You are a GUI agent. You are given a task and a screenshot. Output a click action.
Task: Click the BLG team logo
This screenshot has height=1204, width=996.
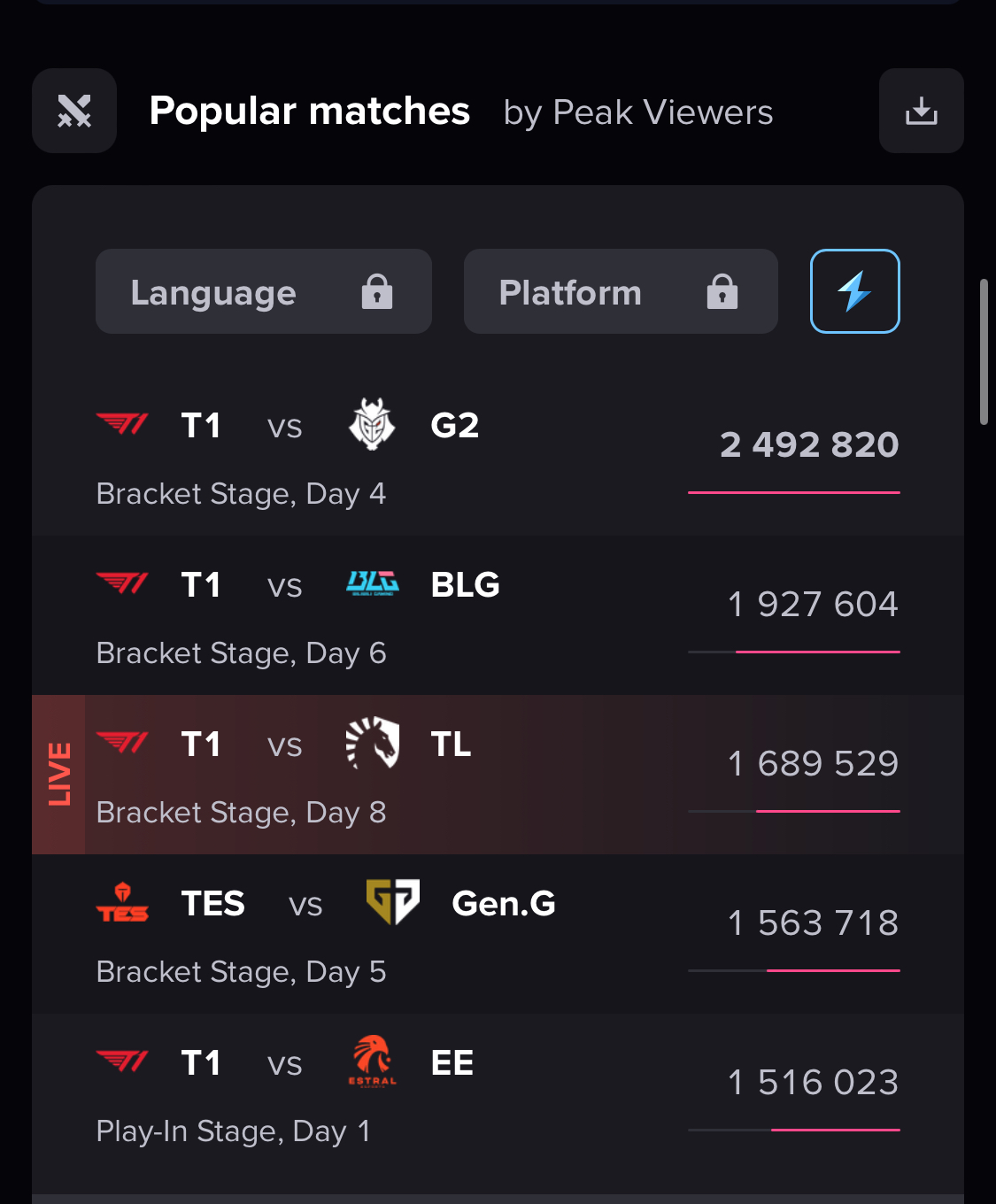pyautogui.click(x=372, y=584)
